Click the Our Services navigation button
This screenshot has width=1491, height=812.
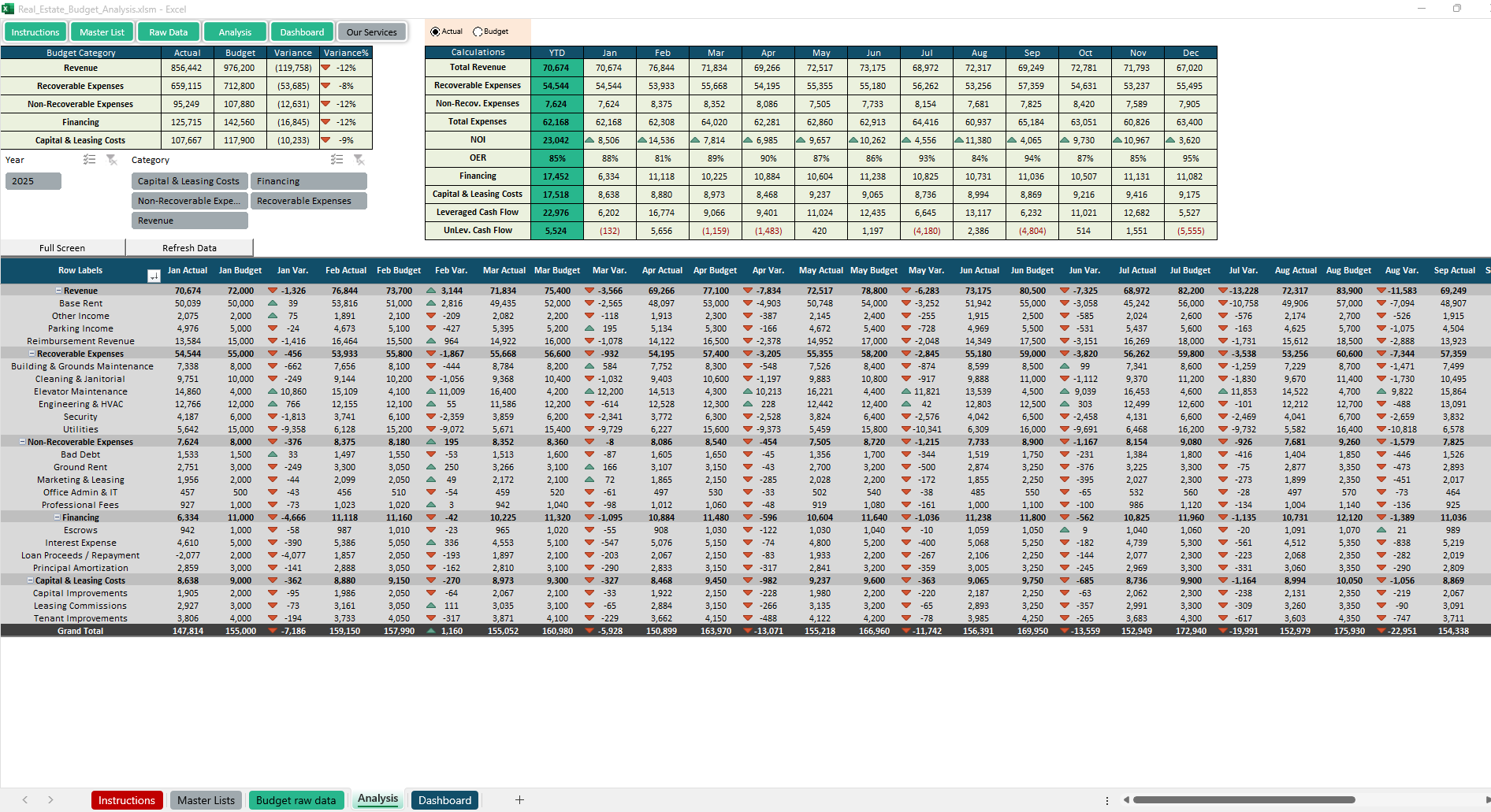(x=371, y=32)
